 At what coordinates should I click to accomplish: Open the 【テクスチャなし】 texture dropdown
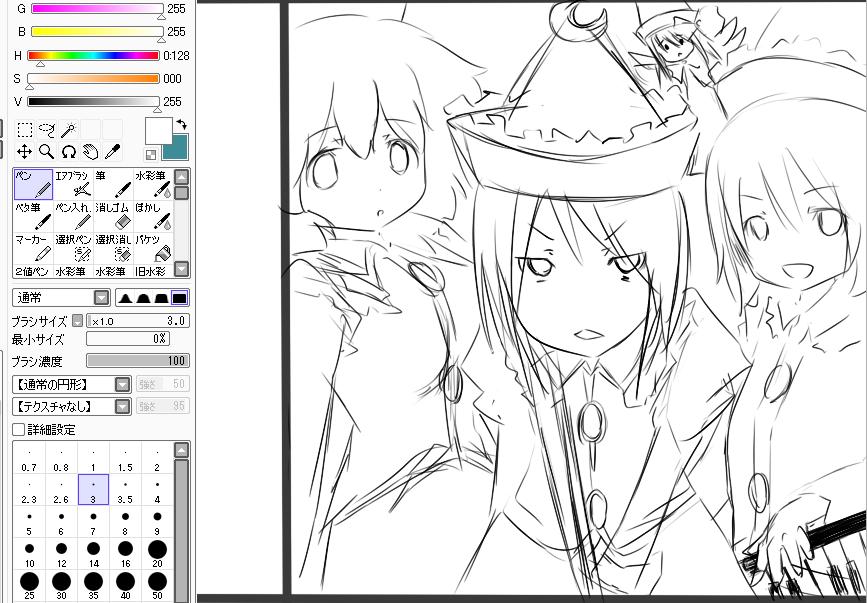tap(71, 407)
